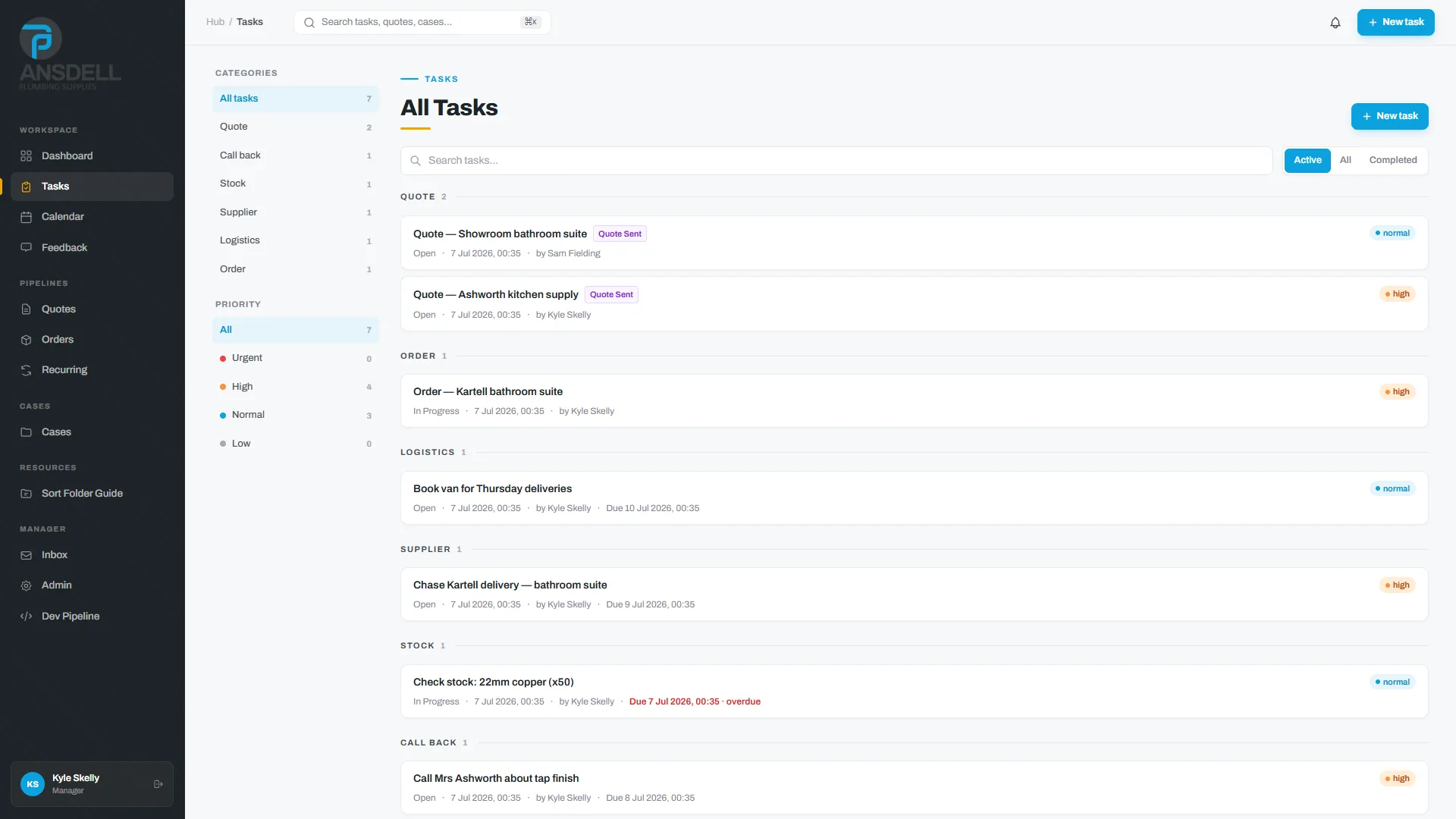Click the magnifier icon in Search tasks box
This screenshot has height=819, width=1456.
[x=416, y=161]
